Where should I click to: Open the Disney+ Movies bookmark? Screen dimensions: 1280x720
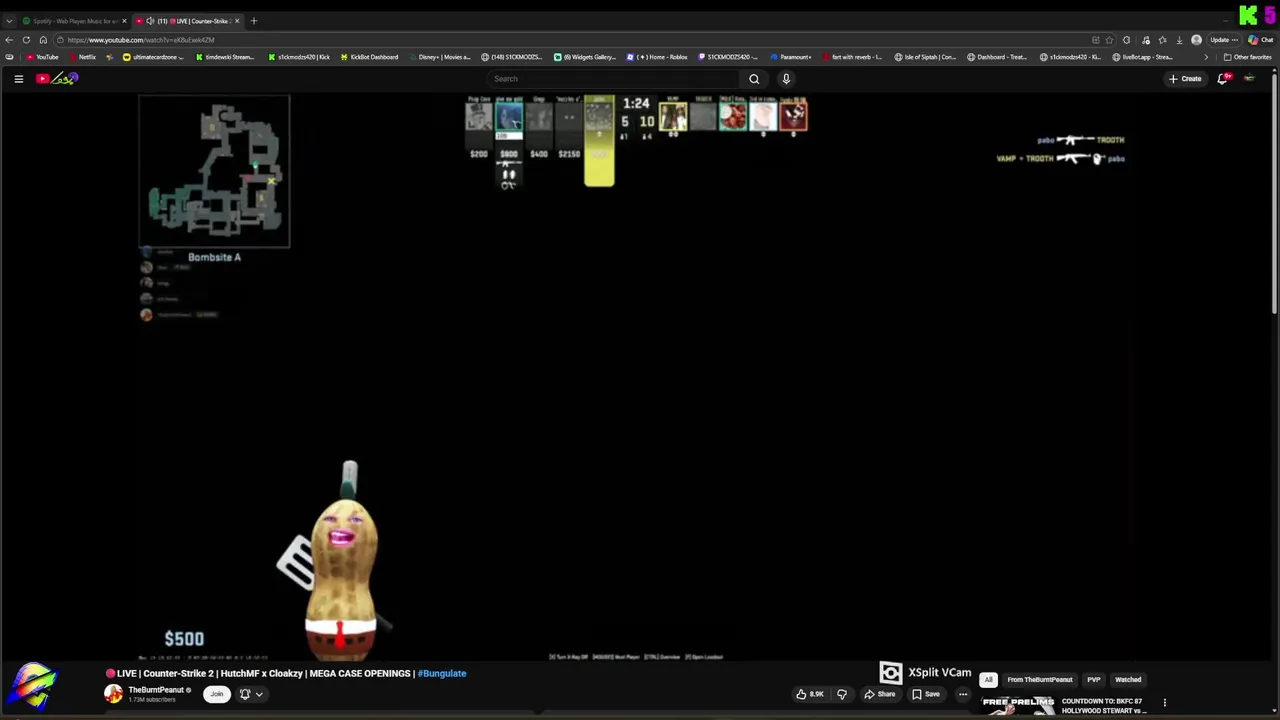point(440,57)
